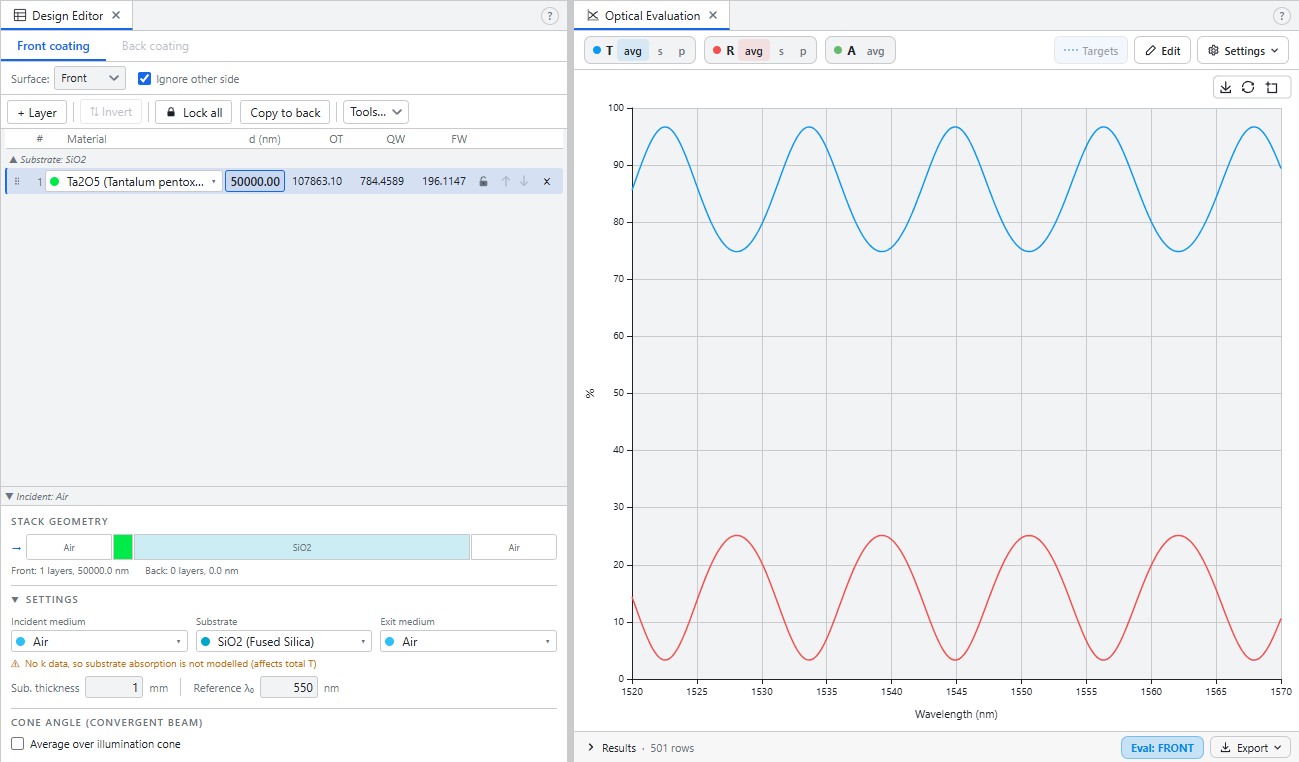The width and height of the screenshot is (1299, 762).
Task: Click the Lock all button
Action: [x=194, y=112]
